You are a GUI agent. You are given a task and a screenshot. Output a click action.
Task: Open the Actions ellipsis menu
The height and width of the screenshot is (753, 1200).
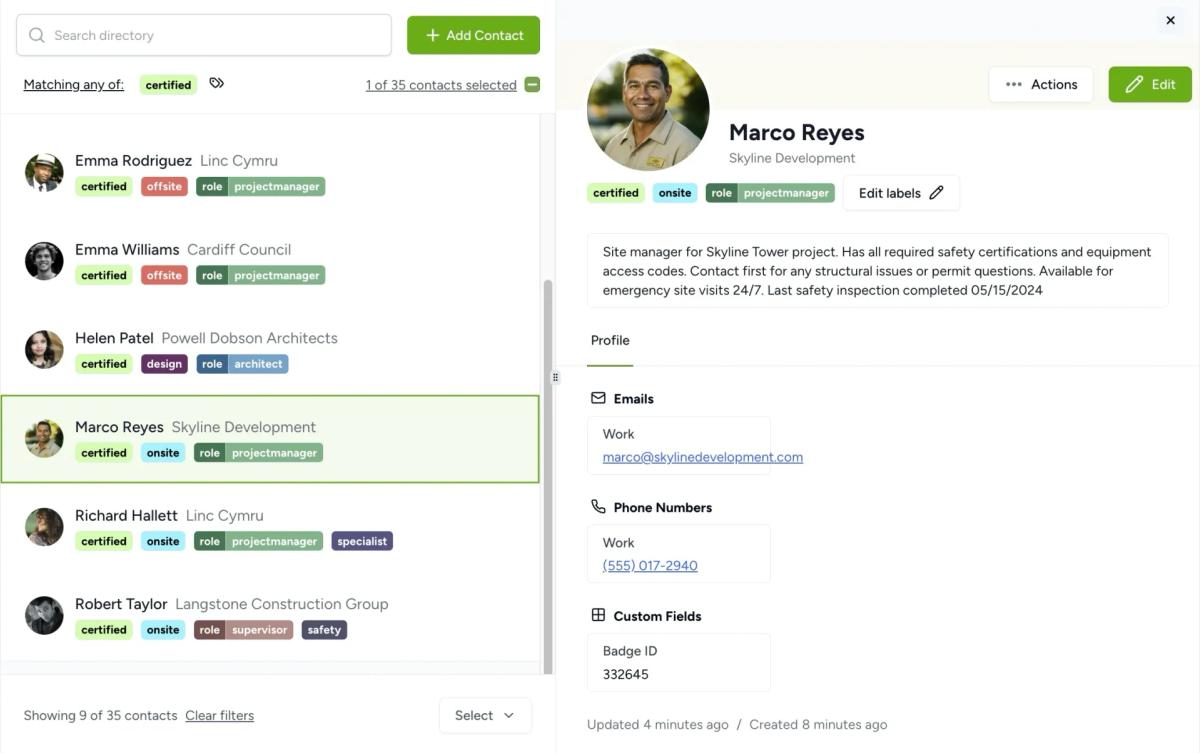pyautogui.click(x=1041, y=84)
